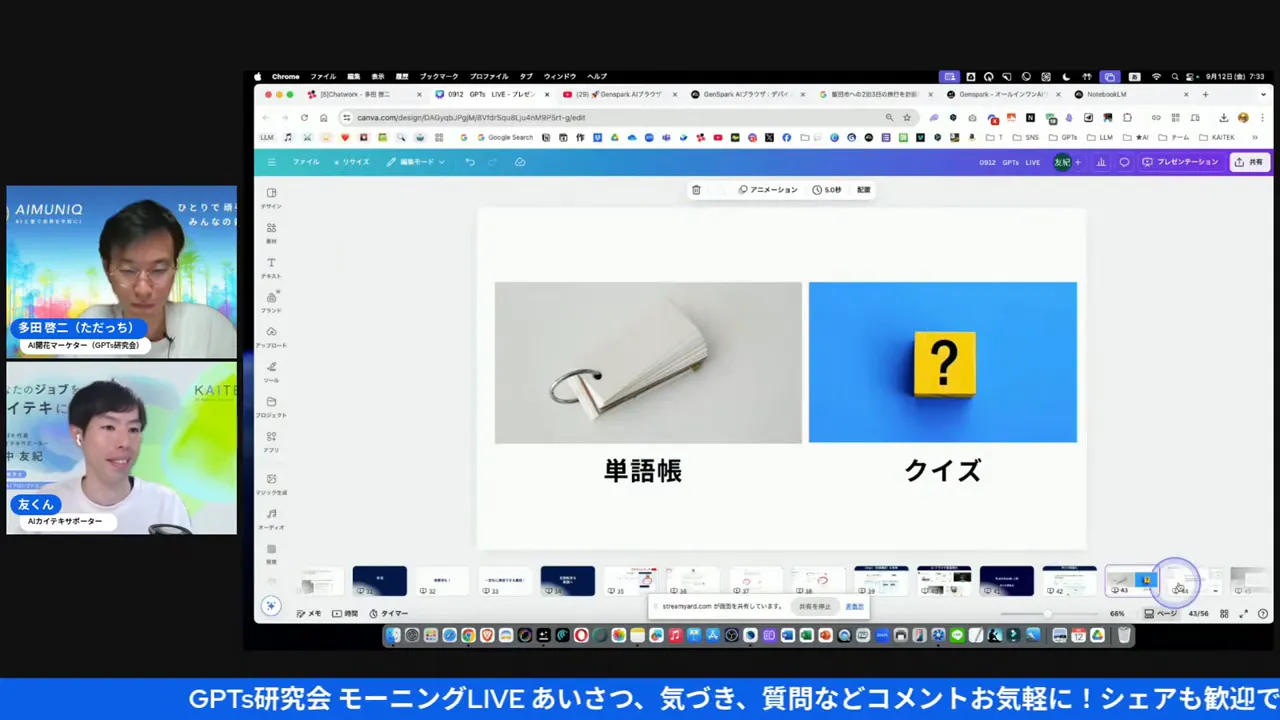Open the analytics bar chart icon
Viewport: 1280px width, 720px height.
click(x=1101, y=162)
